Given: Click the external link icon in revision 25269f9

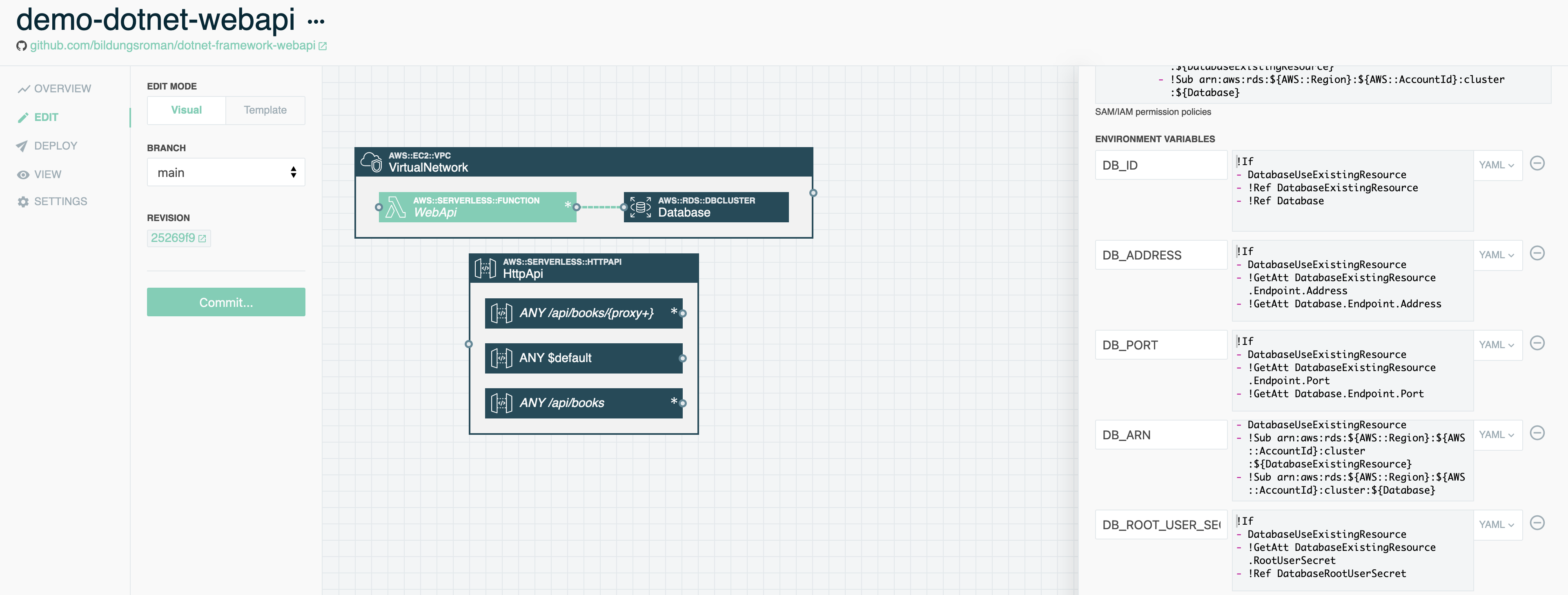Looking at the screenshot, I should point(202,239).
